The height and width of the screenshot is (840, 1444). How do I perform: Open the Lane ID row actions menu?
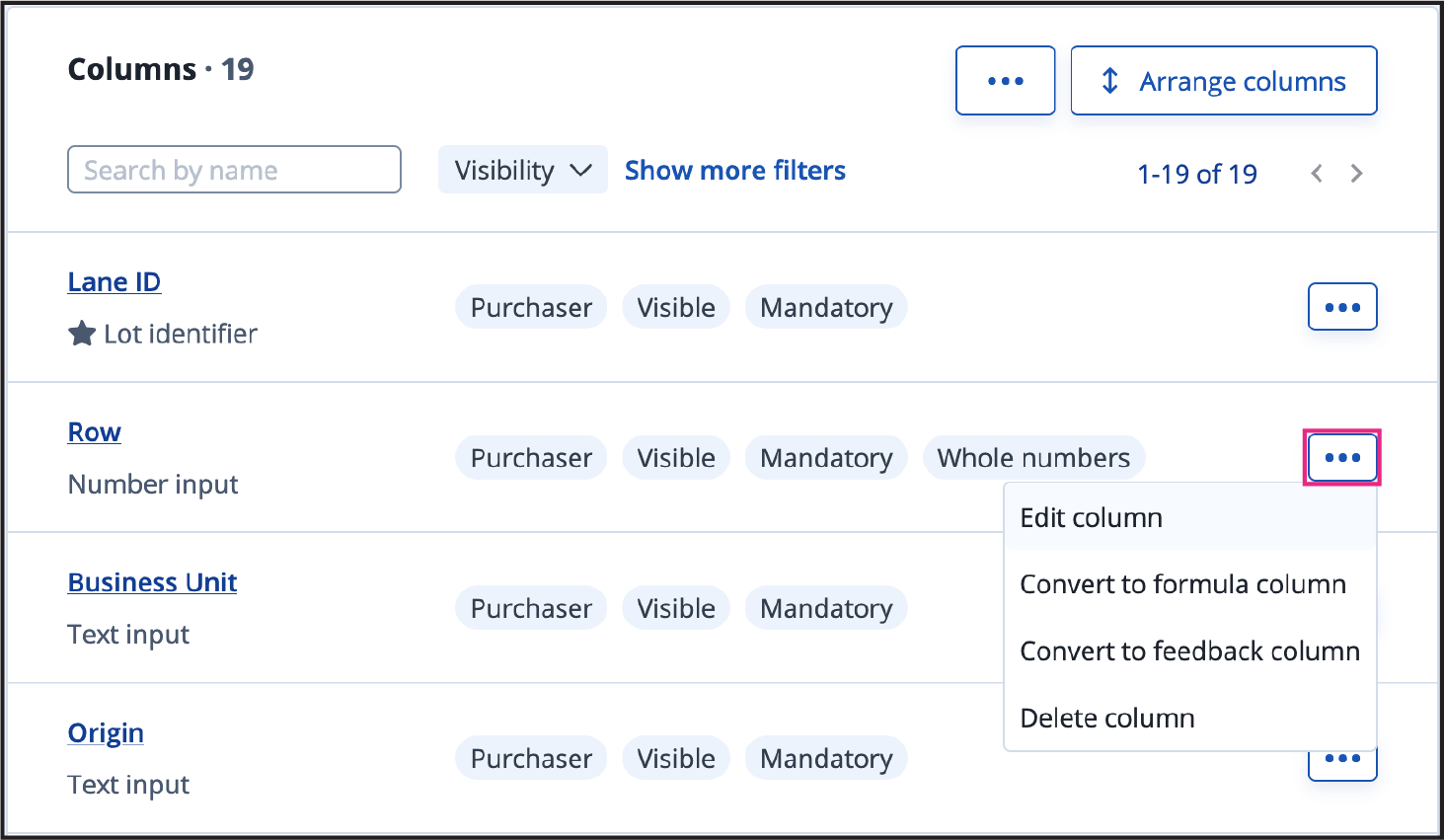tap(1341, 307)
